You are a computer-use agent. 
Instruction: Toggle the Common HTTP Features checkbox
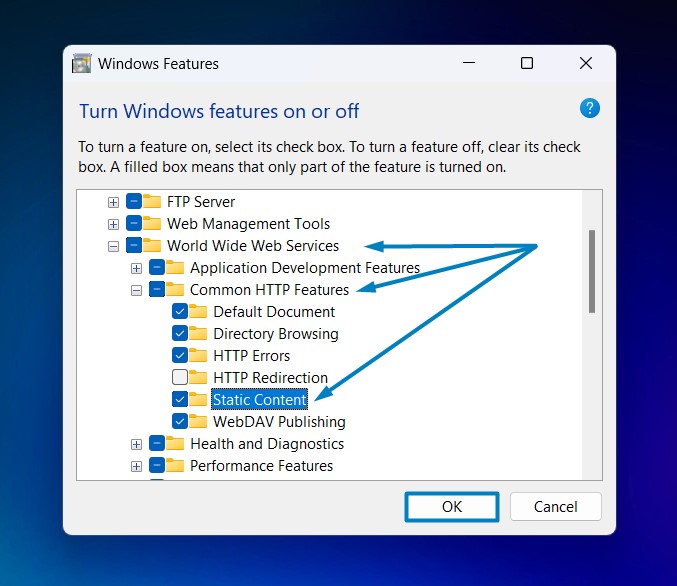(x=157, y=289)
